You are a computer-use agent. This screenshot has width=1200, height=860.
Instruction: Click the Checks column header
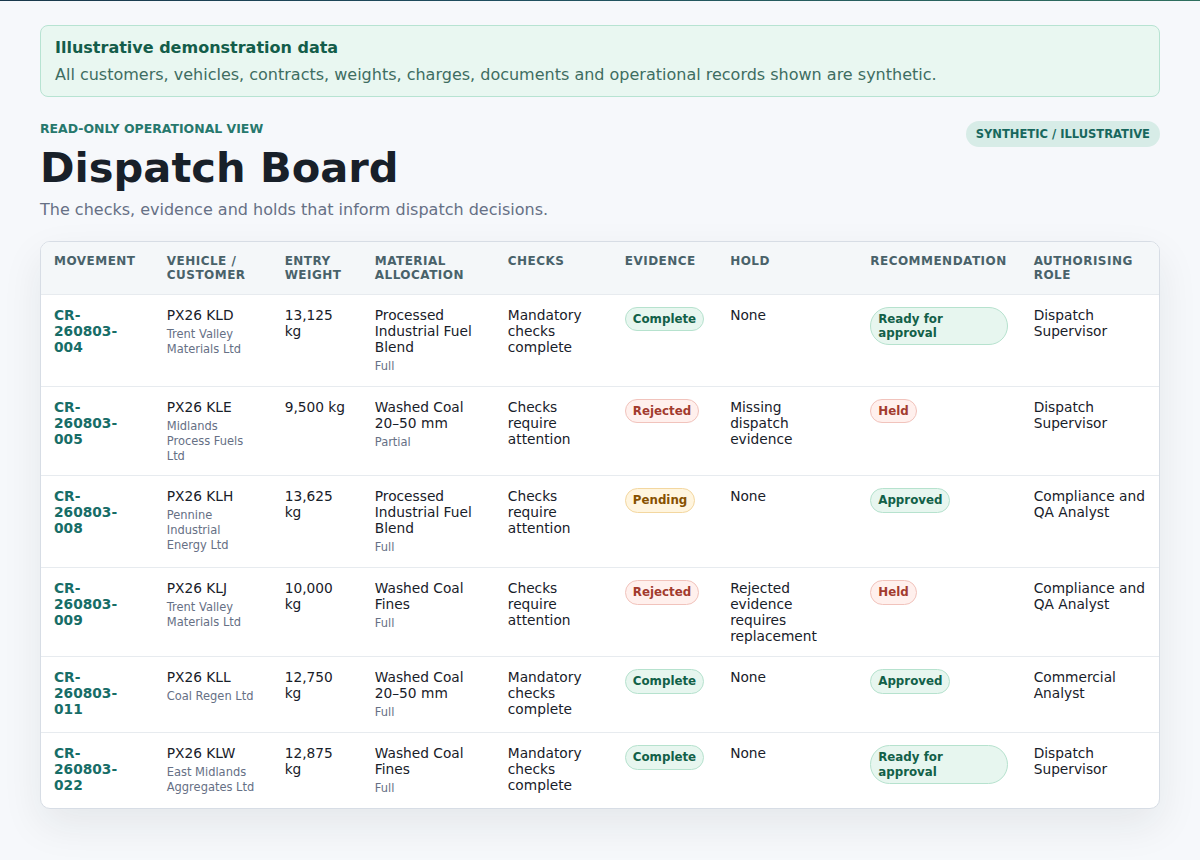coord(535,261)
